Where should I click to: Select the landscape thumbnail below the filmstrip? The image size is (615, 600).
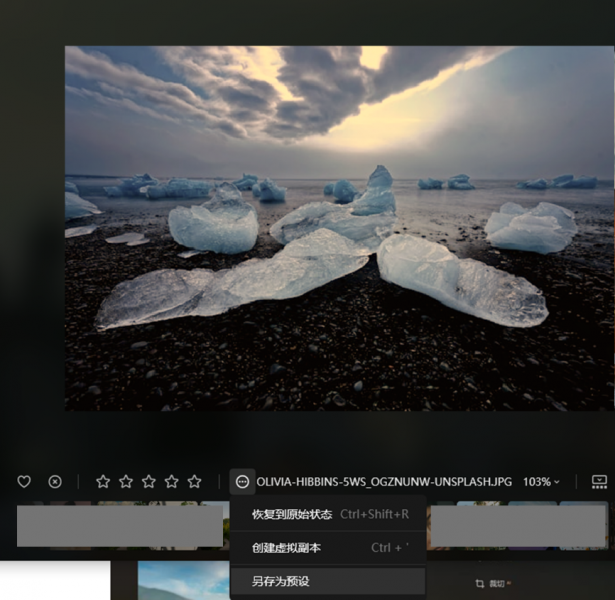pos(184,580)
